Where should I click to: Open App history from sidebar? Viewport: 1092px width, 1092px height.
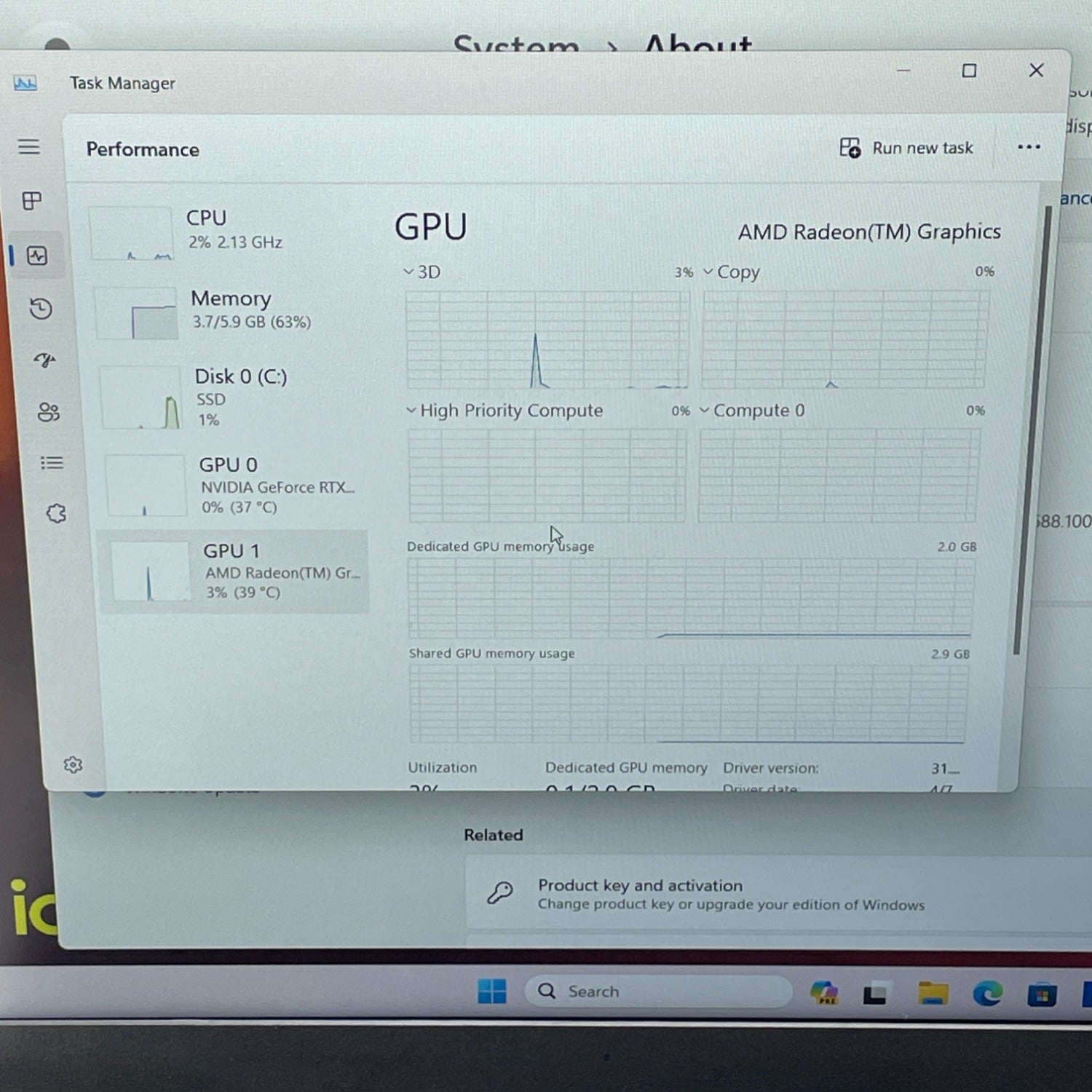click(x=41, y=309)
